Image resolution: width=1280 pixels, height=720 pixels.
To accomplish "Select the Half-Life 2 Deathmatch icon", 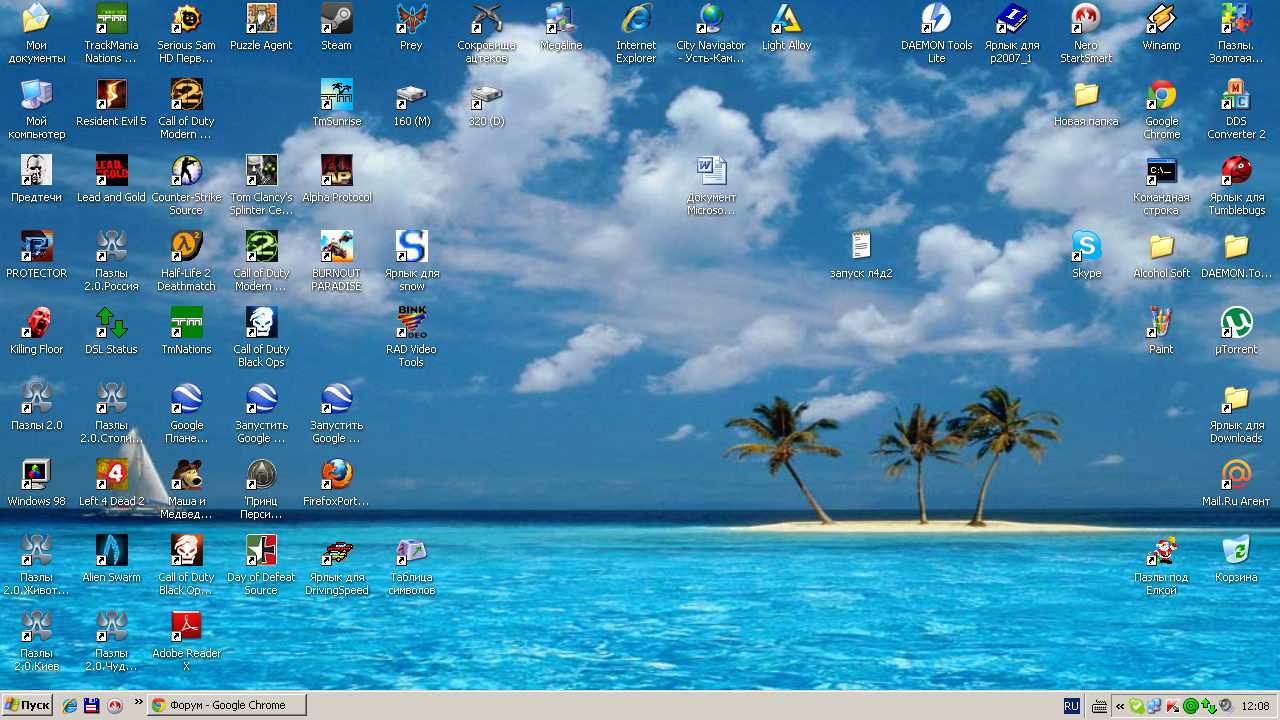I will 186,261.
